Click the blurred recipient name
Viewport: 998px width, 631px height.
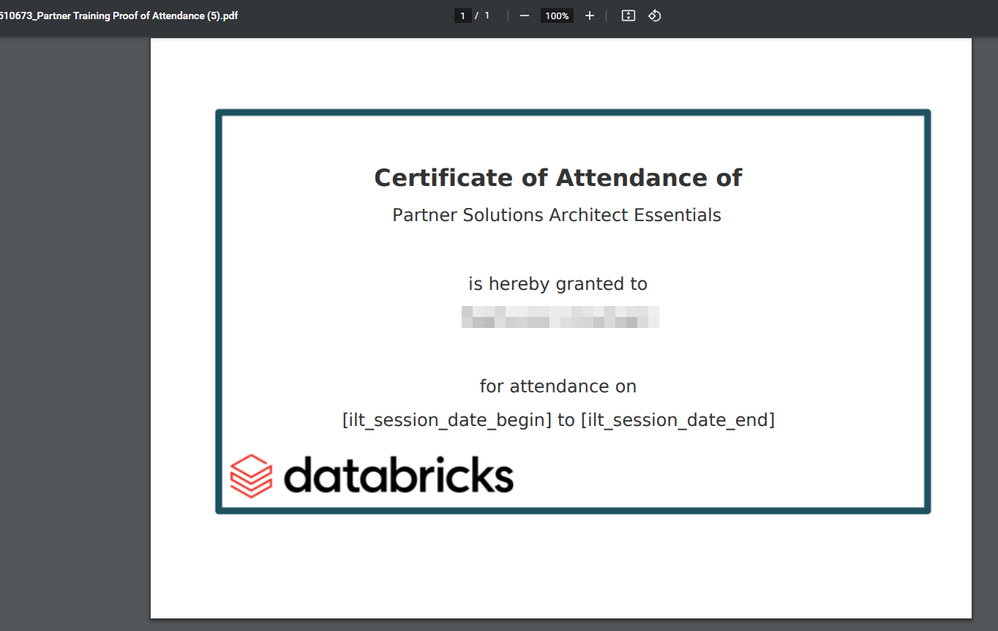click(559, 318)
